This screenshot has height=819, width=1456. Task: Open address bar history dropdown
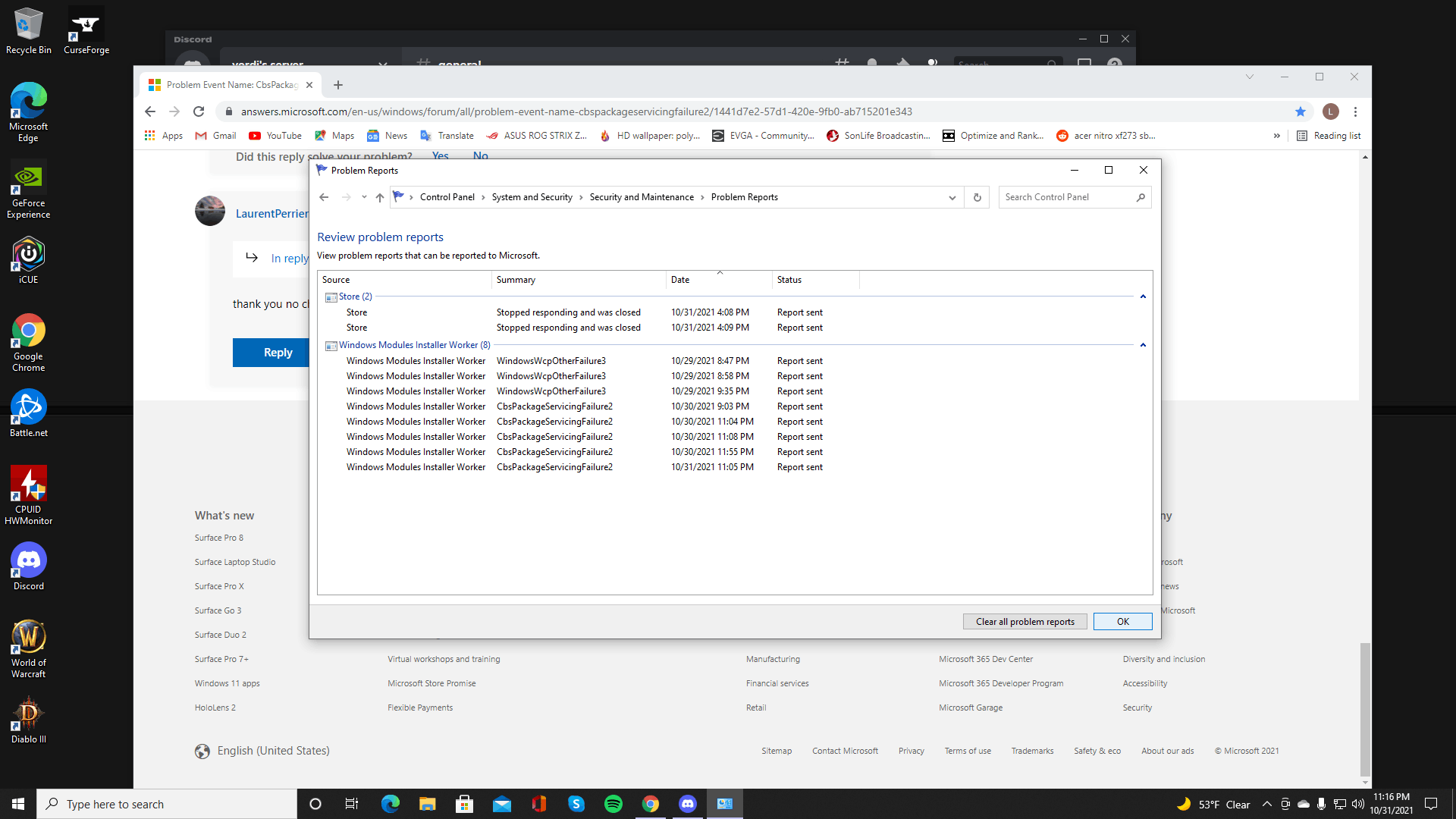pyautogui.click(x=952, y=197)
